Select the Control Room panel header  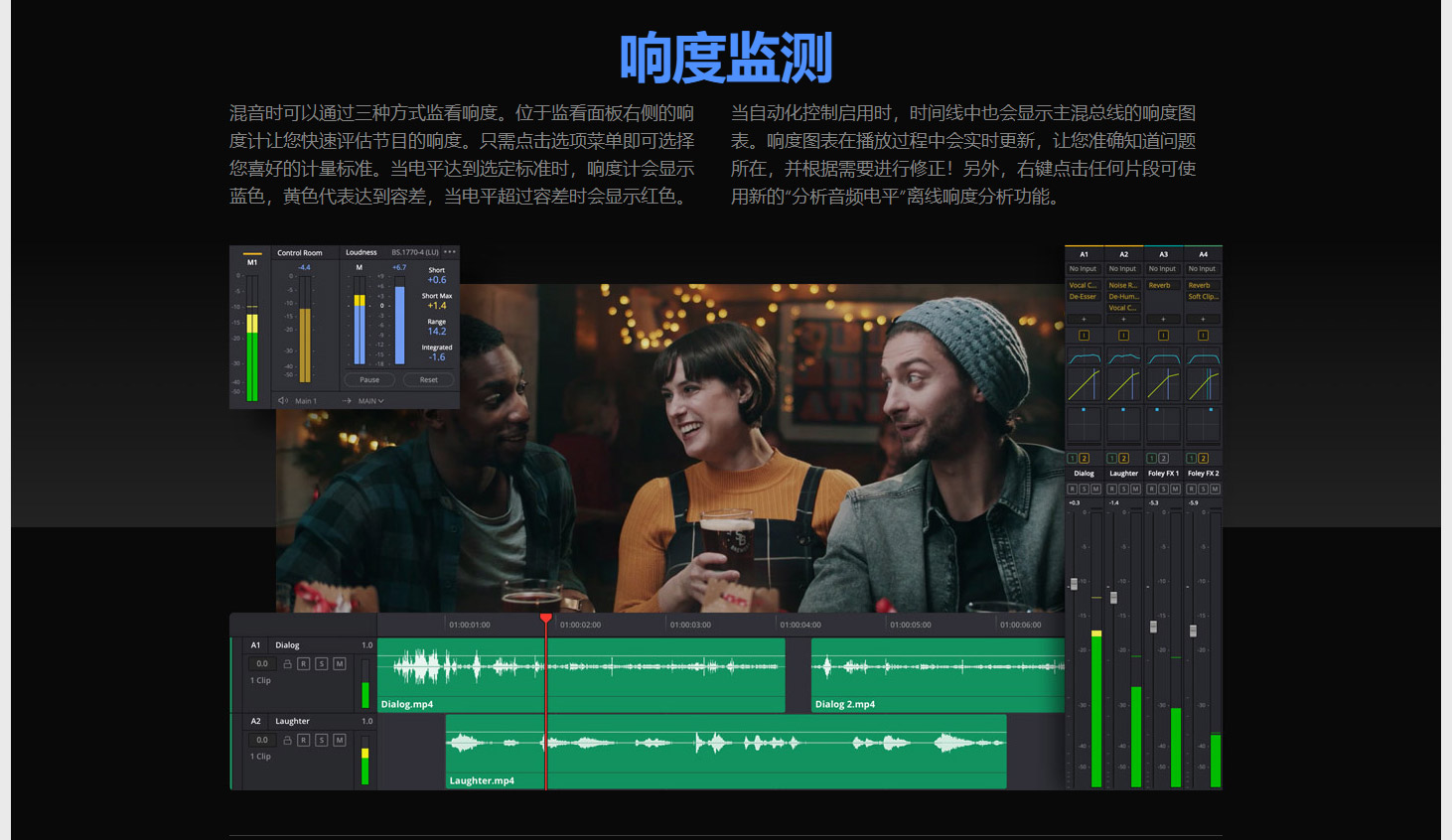point(299,253)
